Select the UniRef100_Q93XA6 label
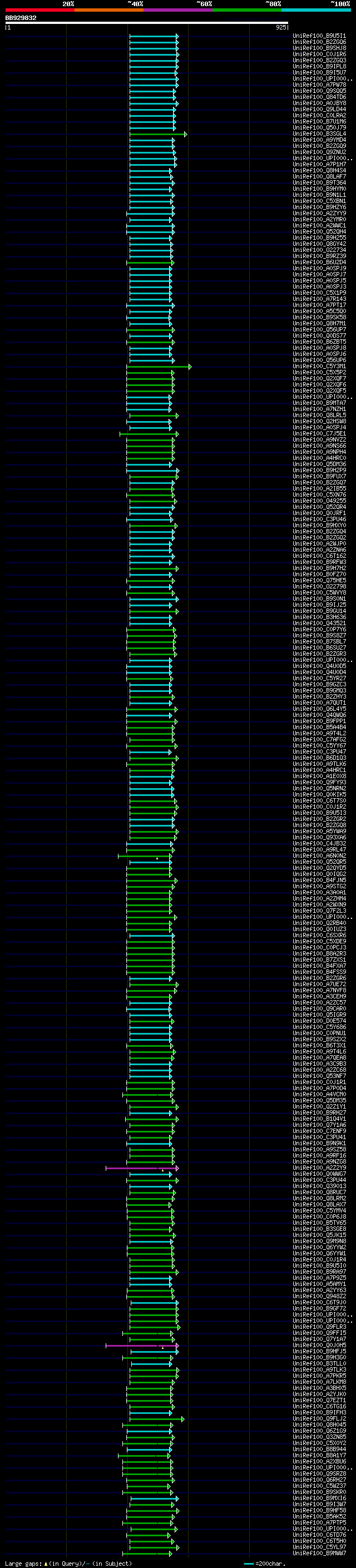Screen dimensions: 356x1568 click(x=319, y=838)
